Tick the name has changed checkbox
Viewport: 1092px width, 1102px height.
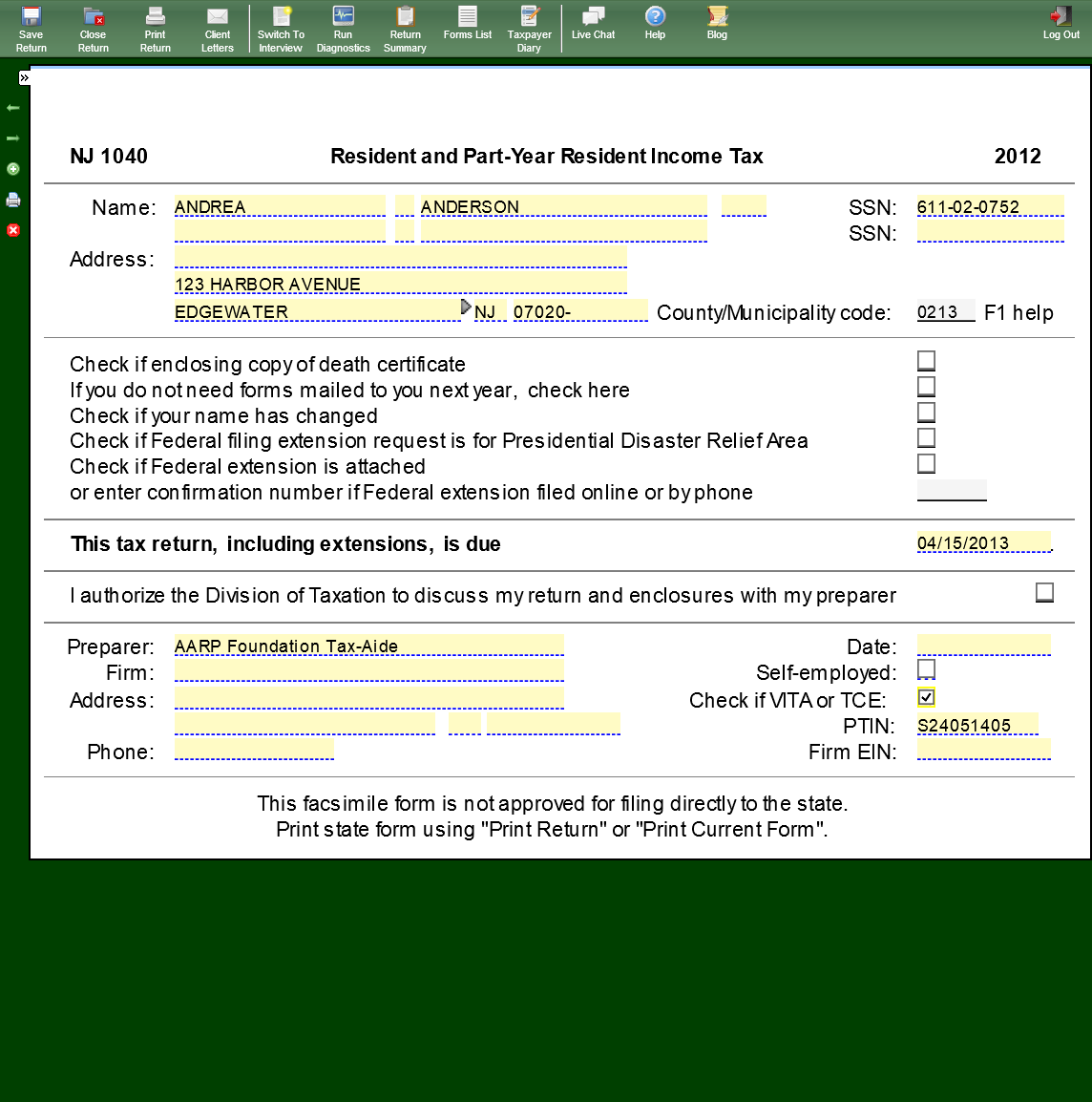point(926,413)
